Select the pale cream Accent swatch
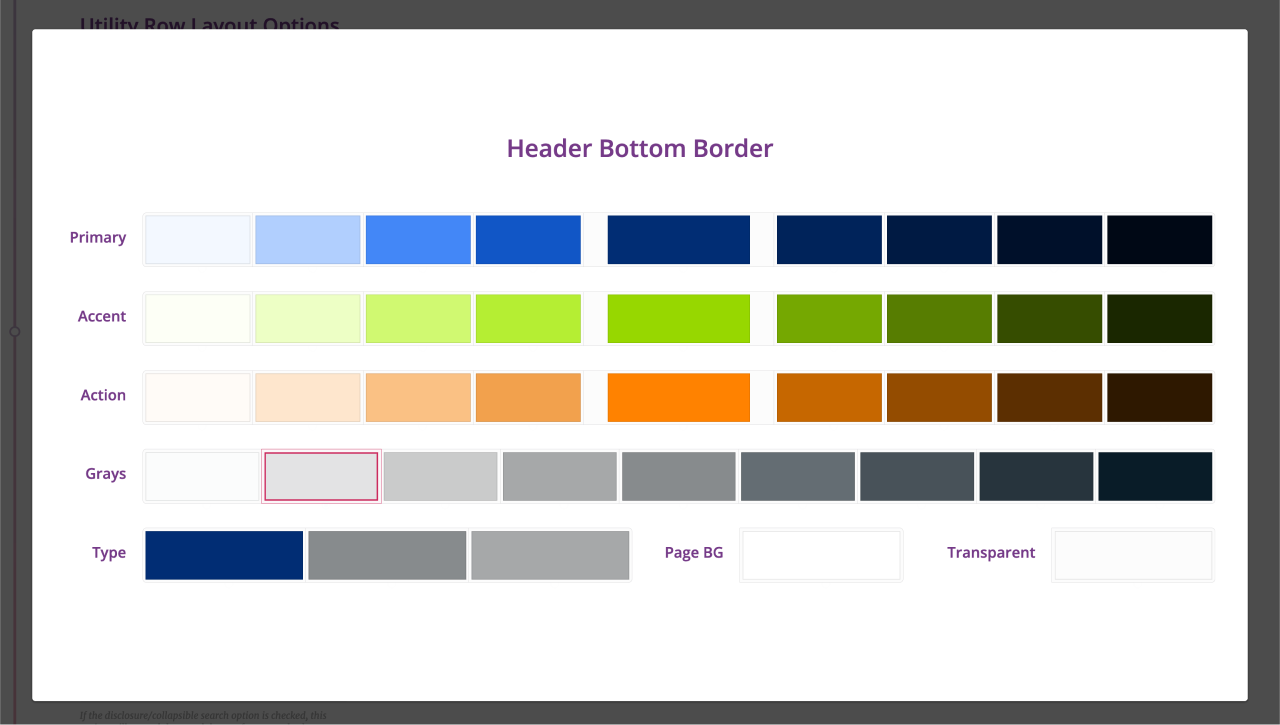The width and height of the screenshot is (1280, 725). [197, 318]
